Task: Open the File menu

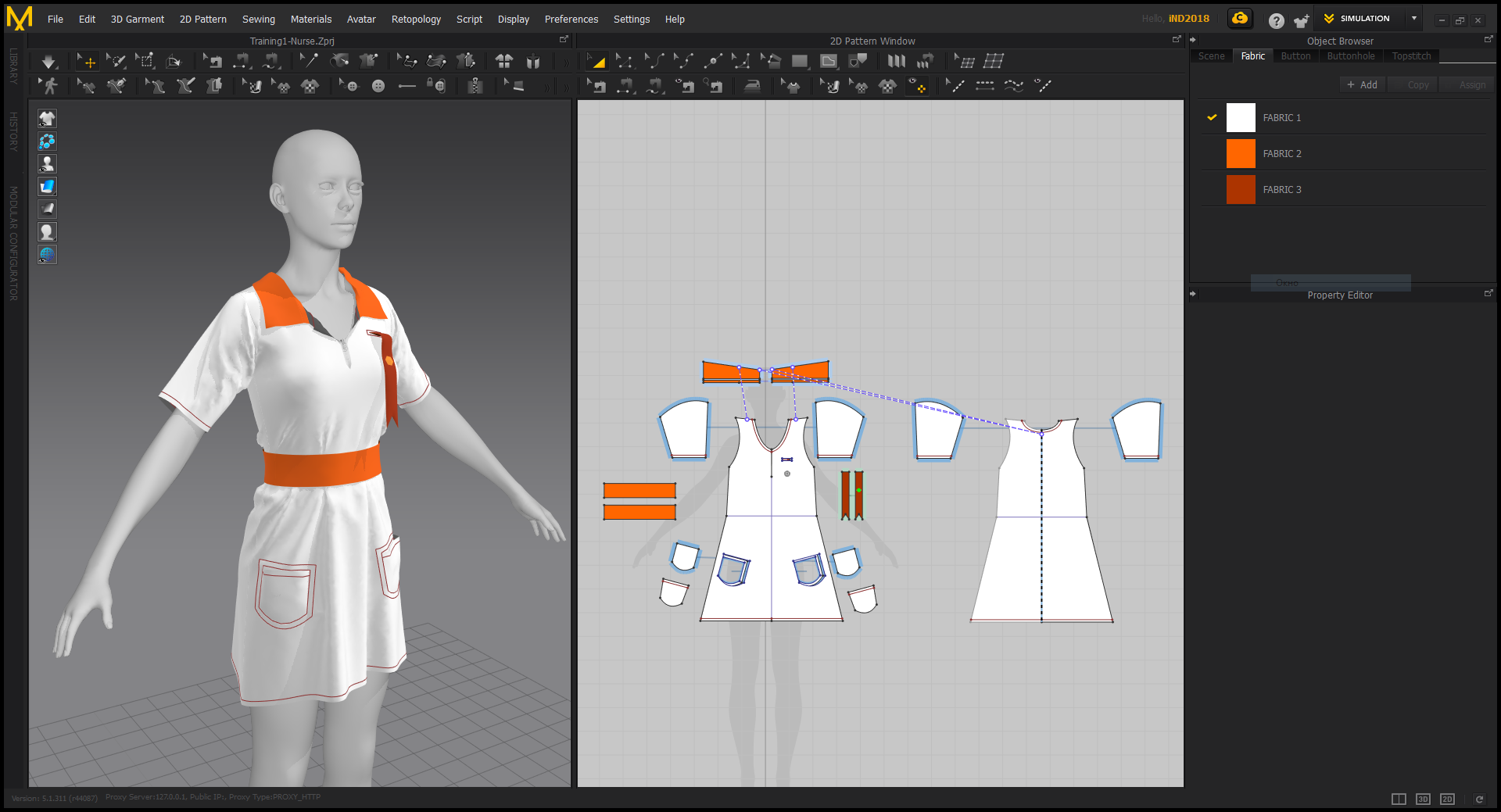Action: (56, 20)
